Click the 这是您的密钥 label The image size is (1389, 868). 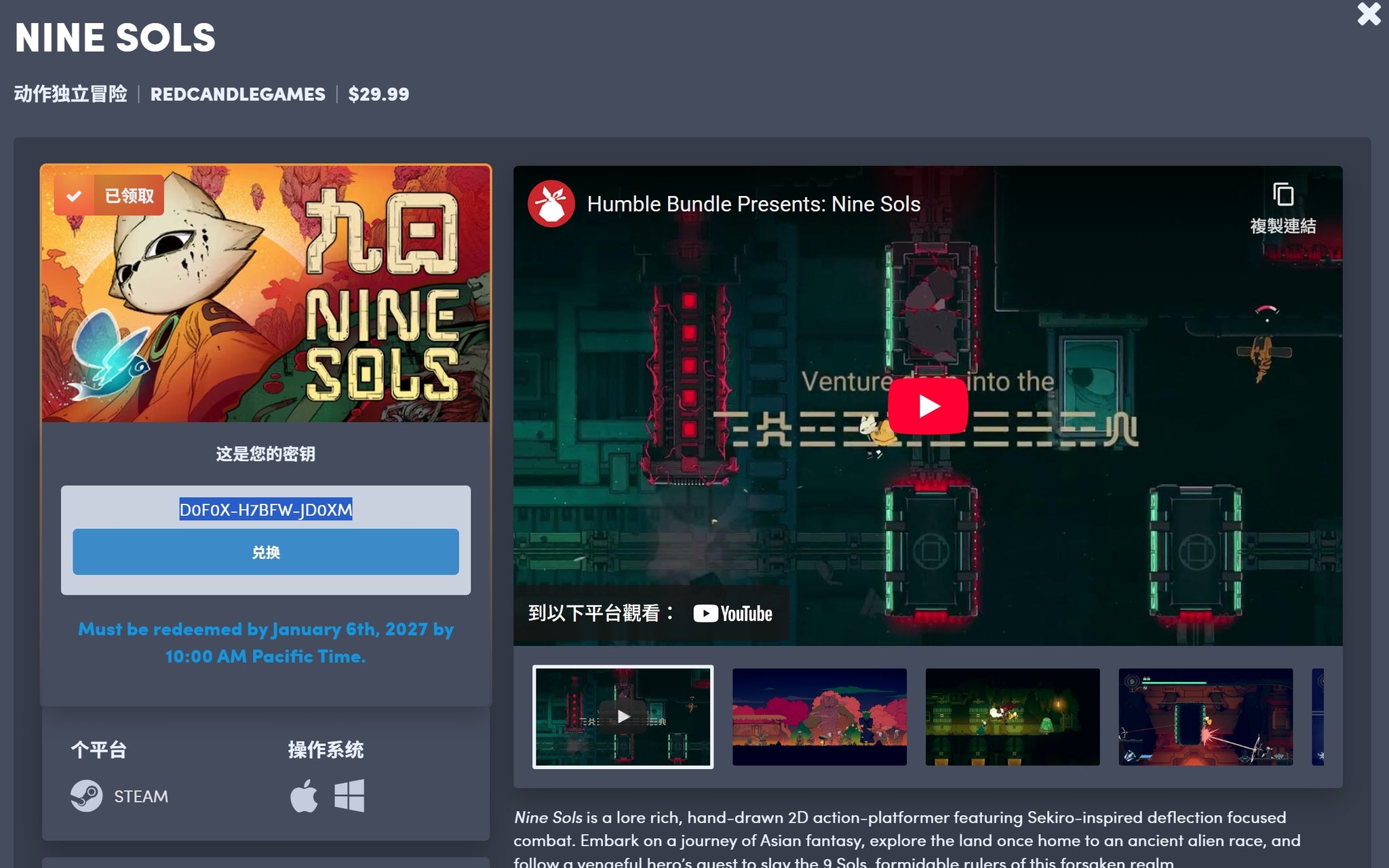click(x=266, y=454)
